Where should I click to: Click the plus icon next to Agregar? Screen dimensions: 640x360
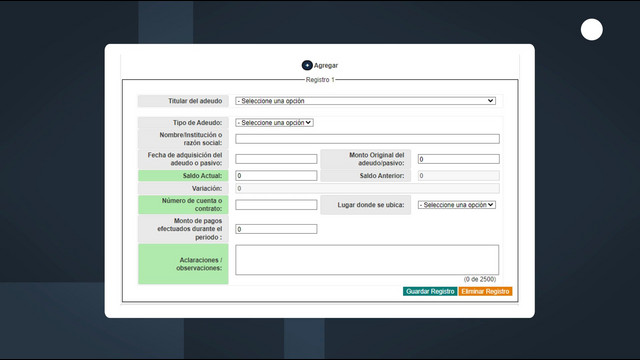click(x=307, y=65)
